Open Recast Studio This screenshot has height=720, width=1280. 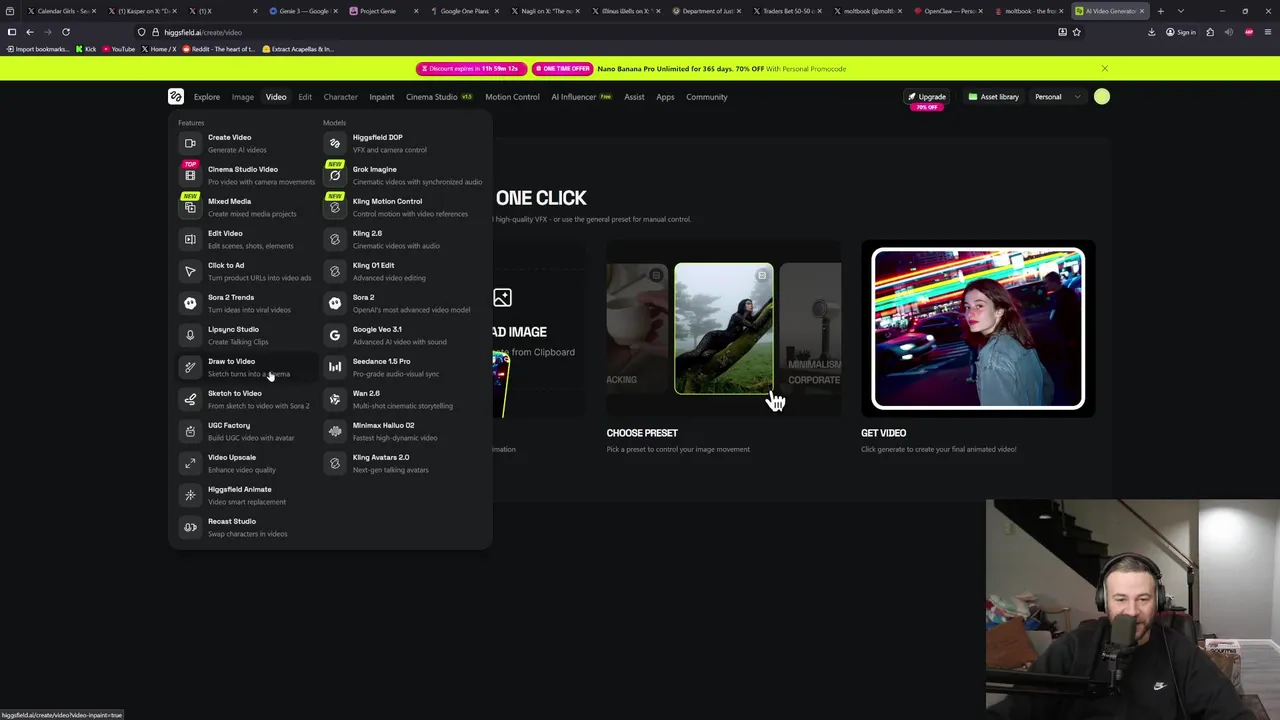click(245, 527)
